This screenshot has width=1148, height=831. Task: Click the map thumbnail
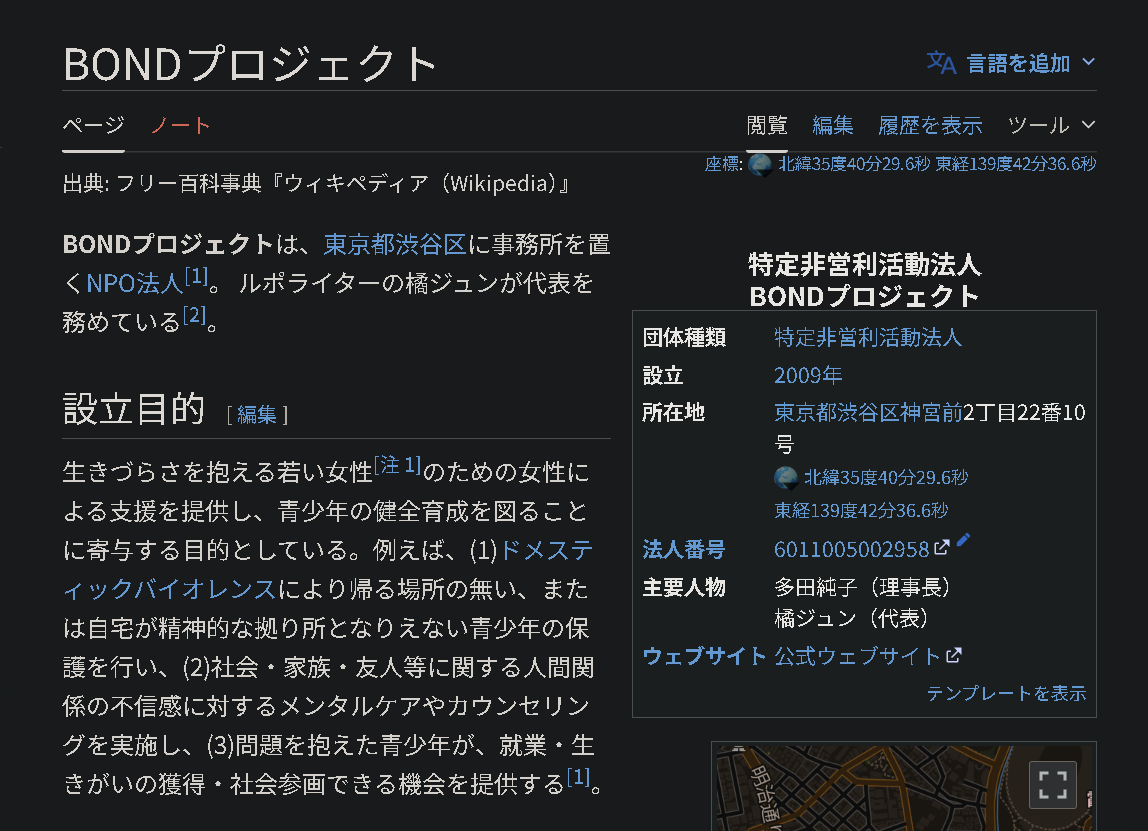[x=903, y=787]
